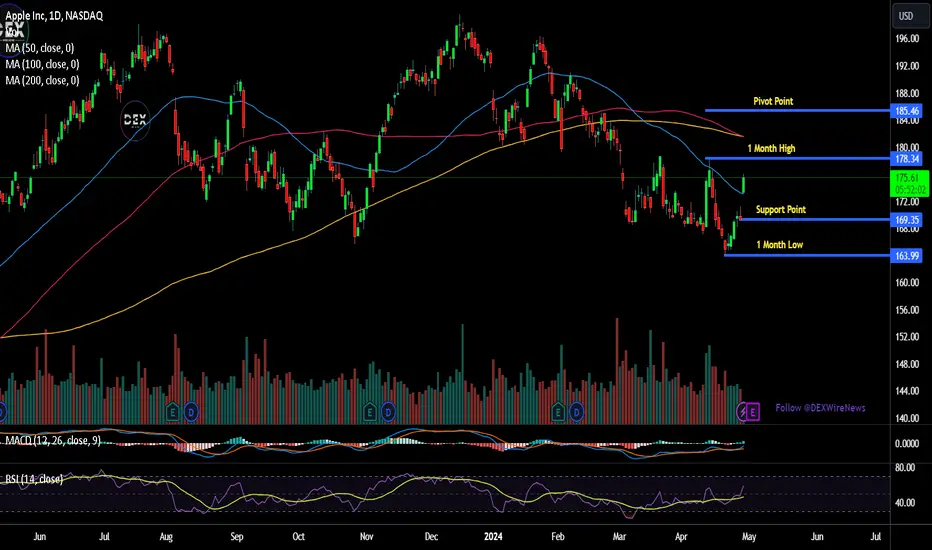Click the 185.46 pivot price tag
Viewport: 932px width, 550px height.
[907, 111]
